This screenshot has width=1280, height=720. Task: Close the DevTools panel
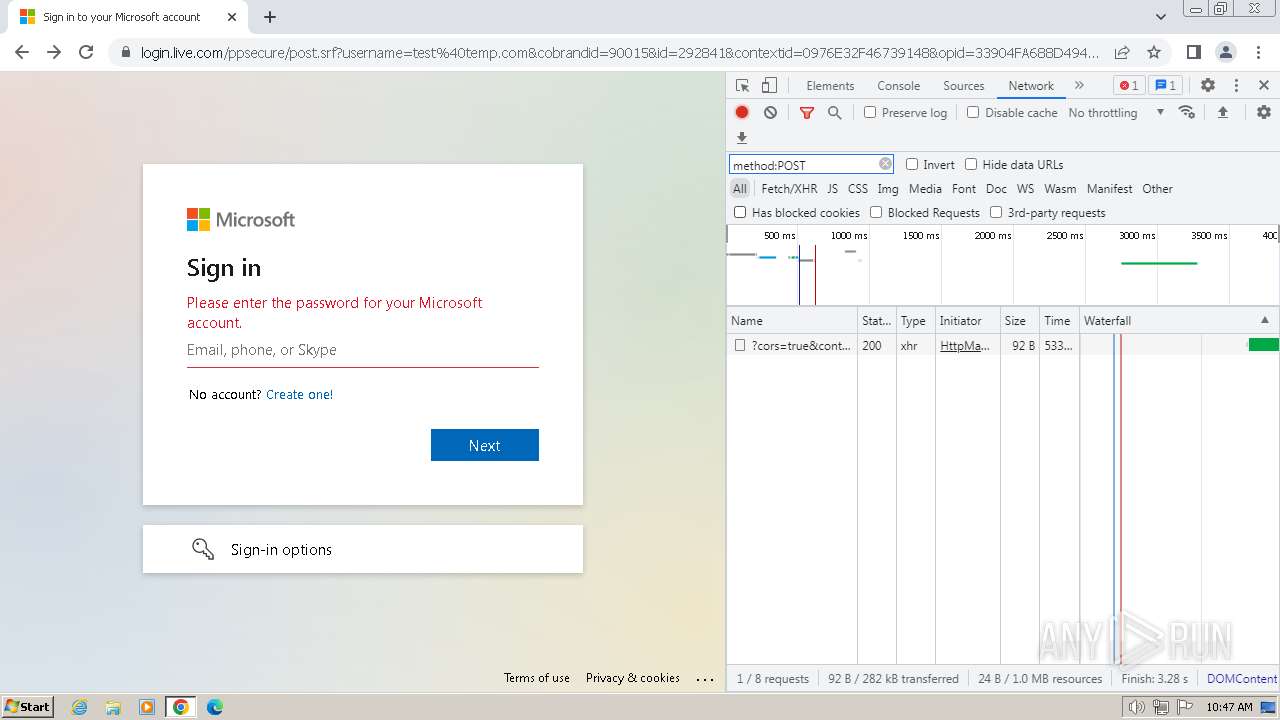(x=1264, y=86)
